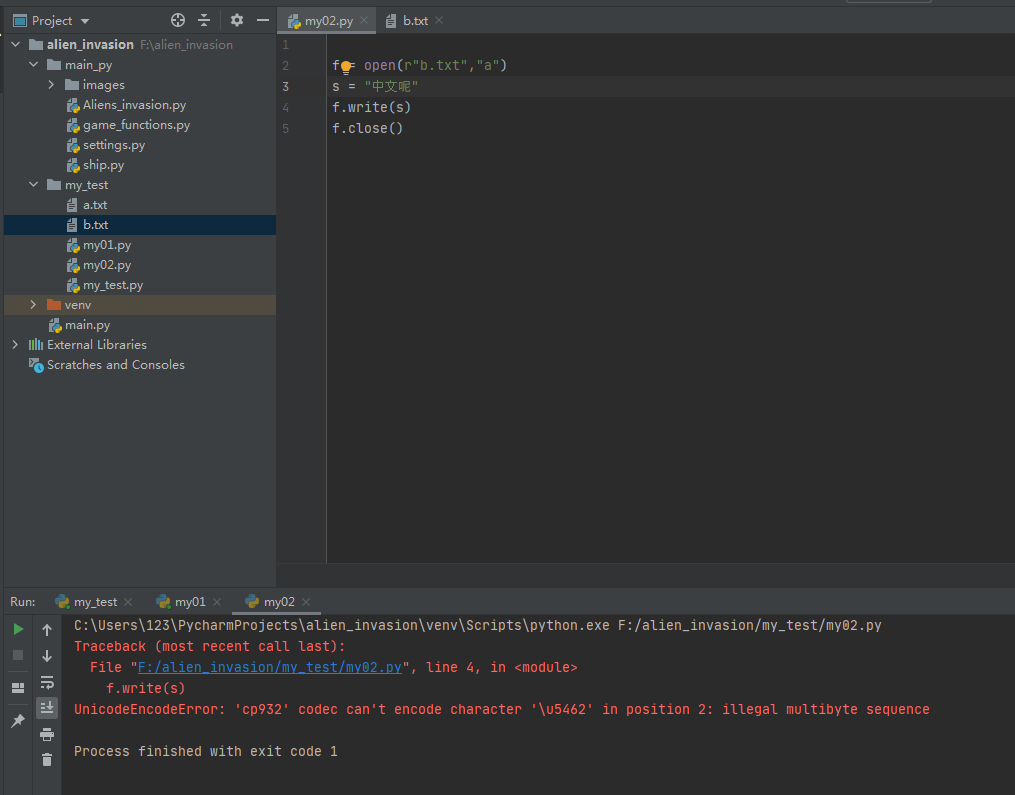
Task: Click the Locate/Select Opened File crosshair icon
Action: coord(177,21)
